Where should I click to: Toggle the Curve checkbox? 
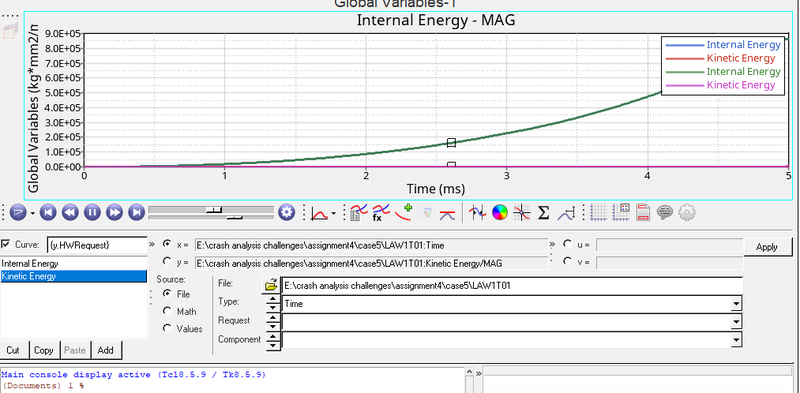click(x=6, y=244)
